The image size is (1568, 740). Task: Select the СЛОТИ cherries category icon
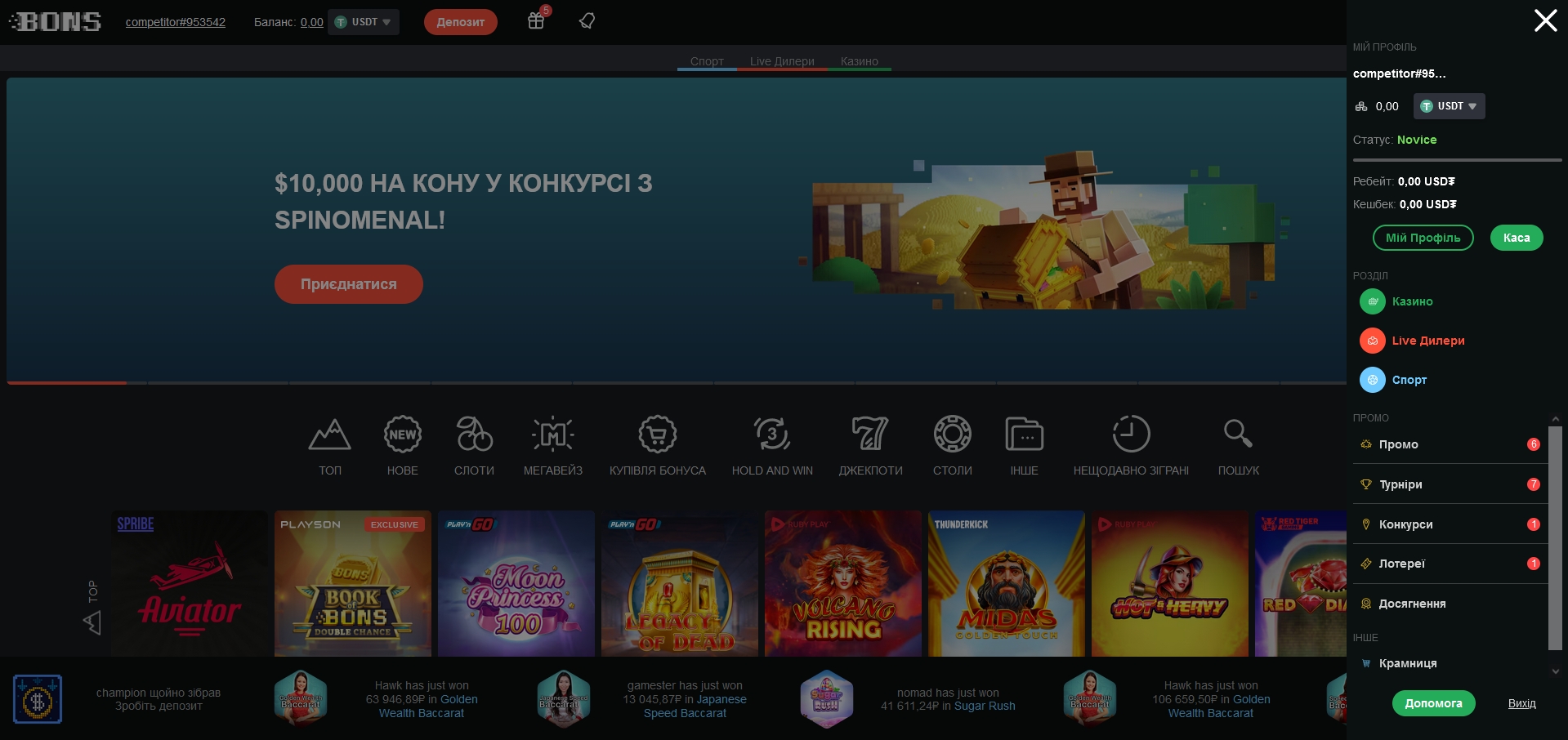(474, 435)
